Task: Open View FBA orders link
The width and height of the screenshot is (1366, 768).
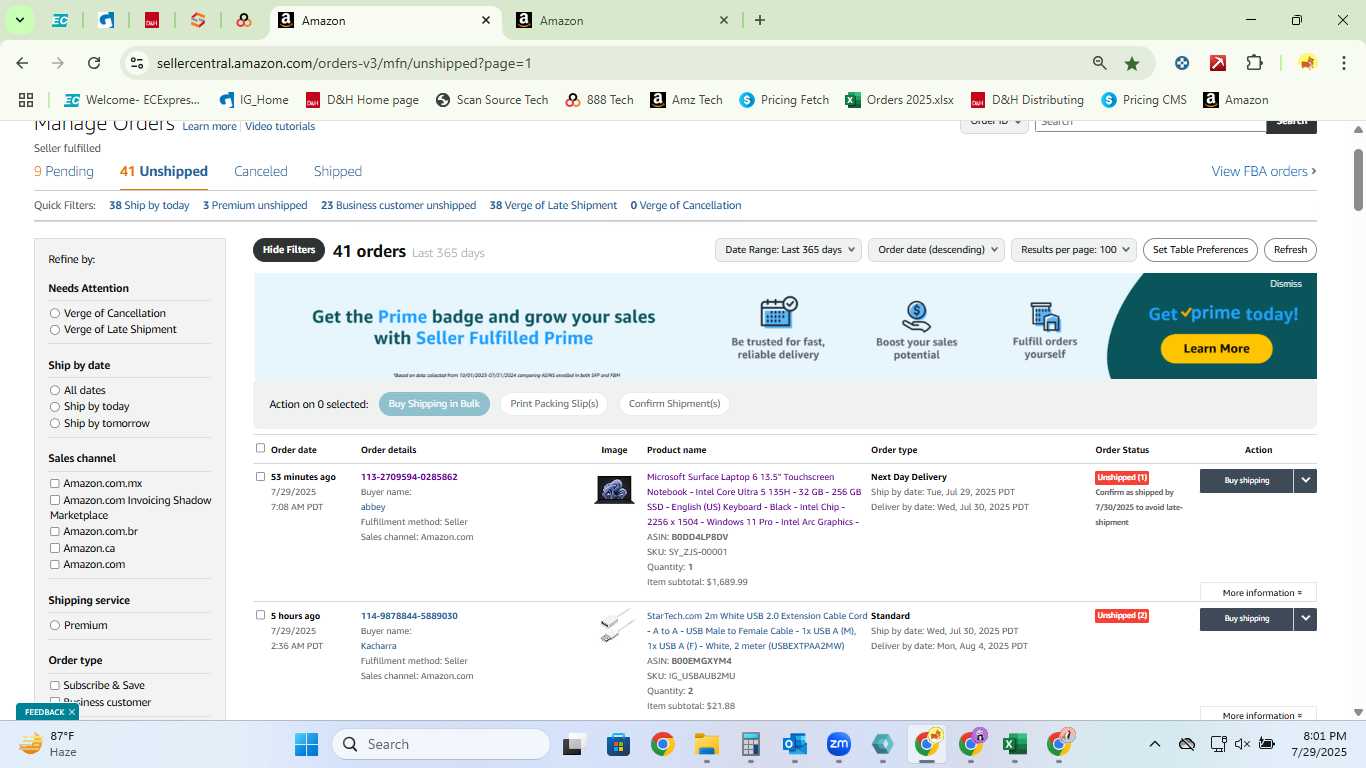Action: 1264,171
